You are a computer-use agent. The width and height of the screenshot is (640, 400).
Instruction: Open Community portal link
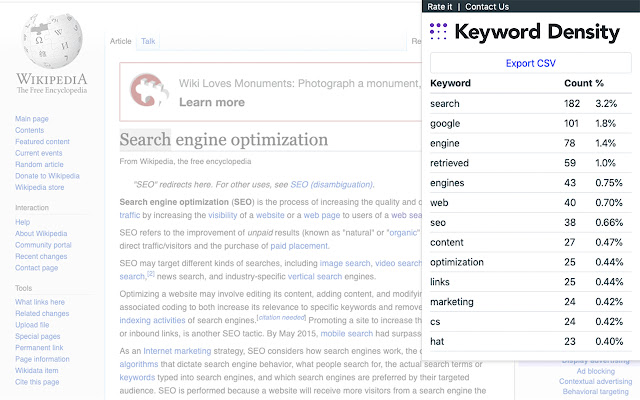pos(43,245)
